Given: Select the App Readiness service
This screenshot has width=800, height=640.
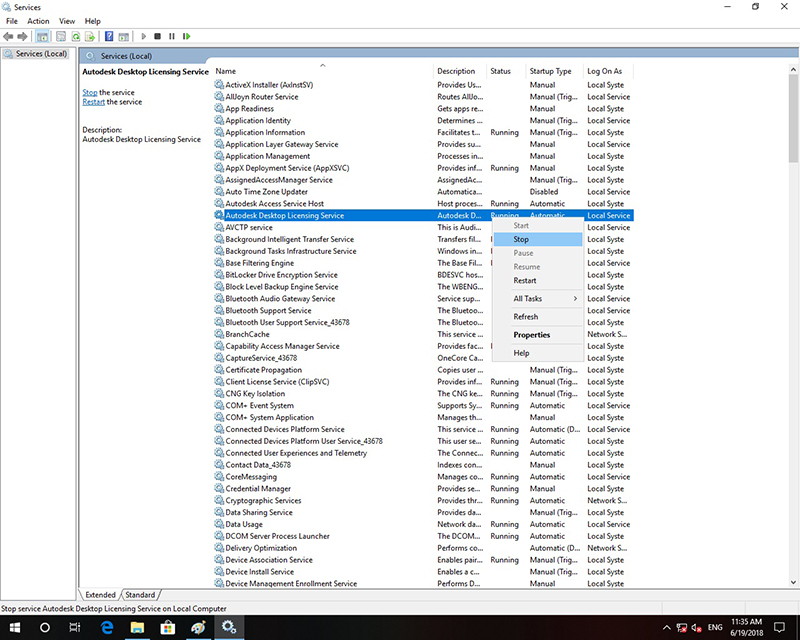Looking at the screenshot, I should tap(423, 109).
